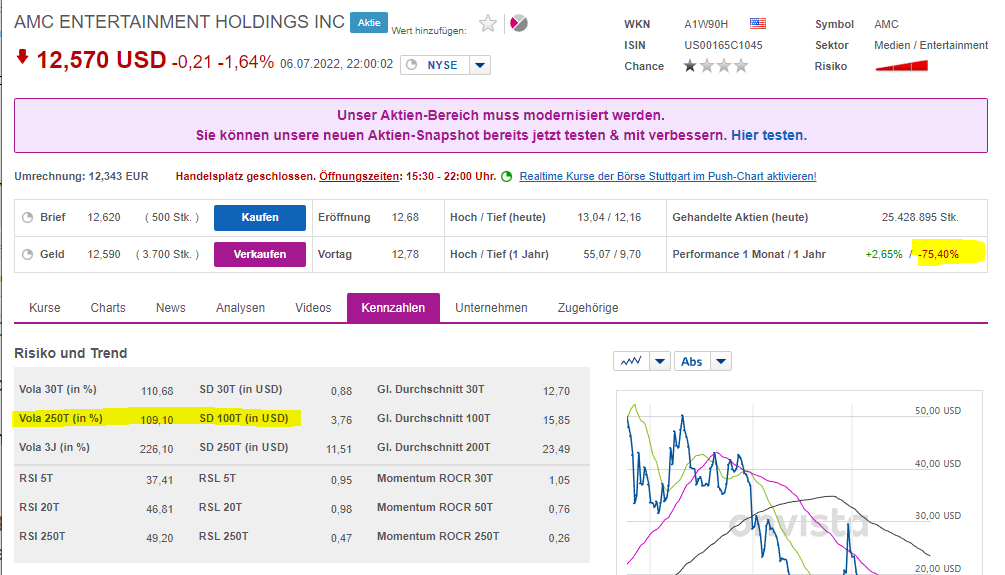This screenshot has height=575, width=1005.
Task: Click the RSL 250T value 0,47
Action: [x=341, y=538]
